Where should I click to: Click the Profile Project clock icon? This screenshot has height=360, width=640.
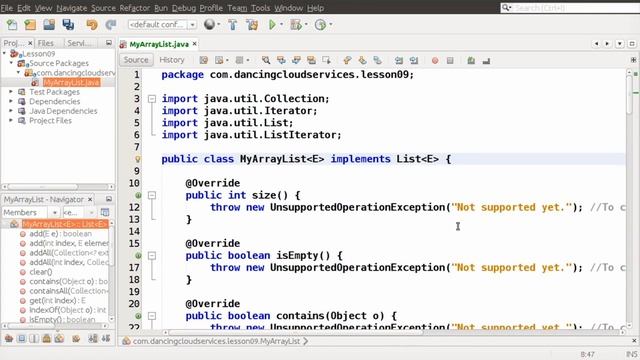[x=320, y=25]
